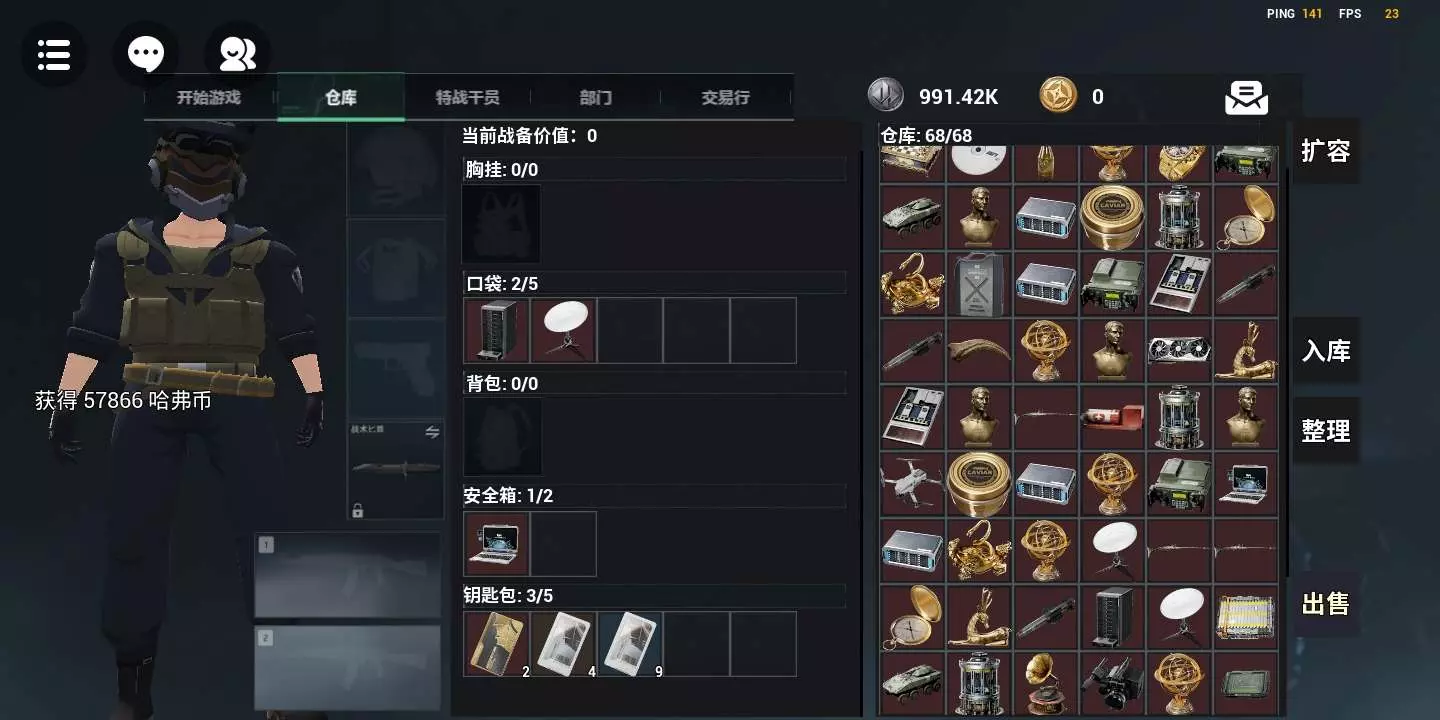Open the mailbox envelope icon
The width and height of the screenshot is (1440, 720).
(1246, 97)
